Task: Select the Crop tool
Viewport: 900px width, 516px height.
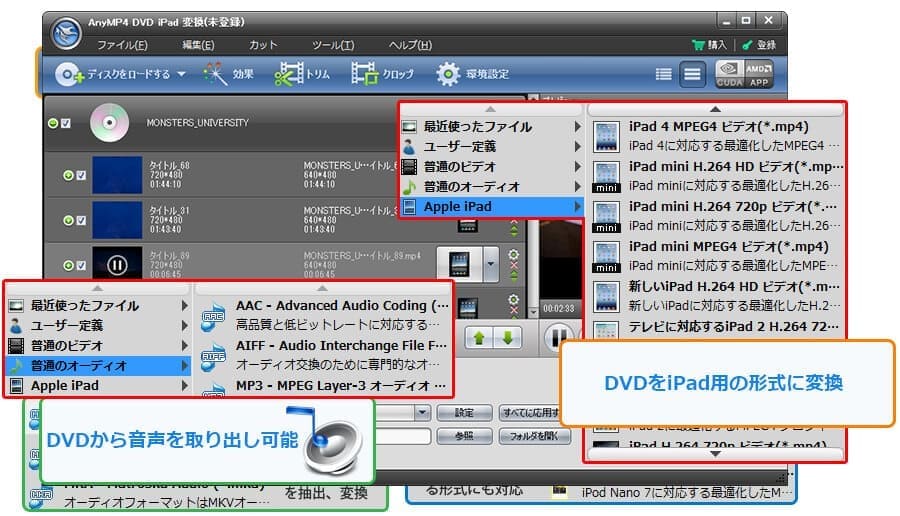Action: 365,75
